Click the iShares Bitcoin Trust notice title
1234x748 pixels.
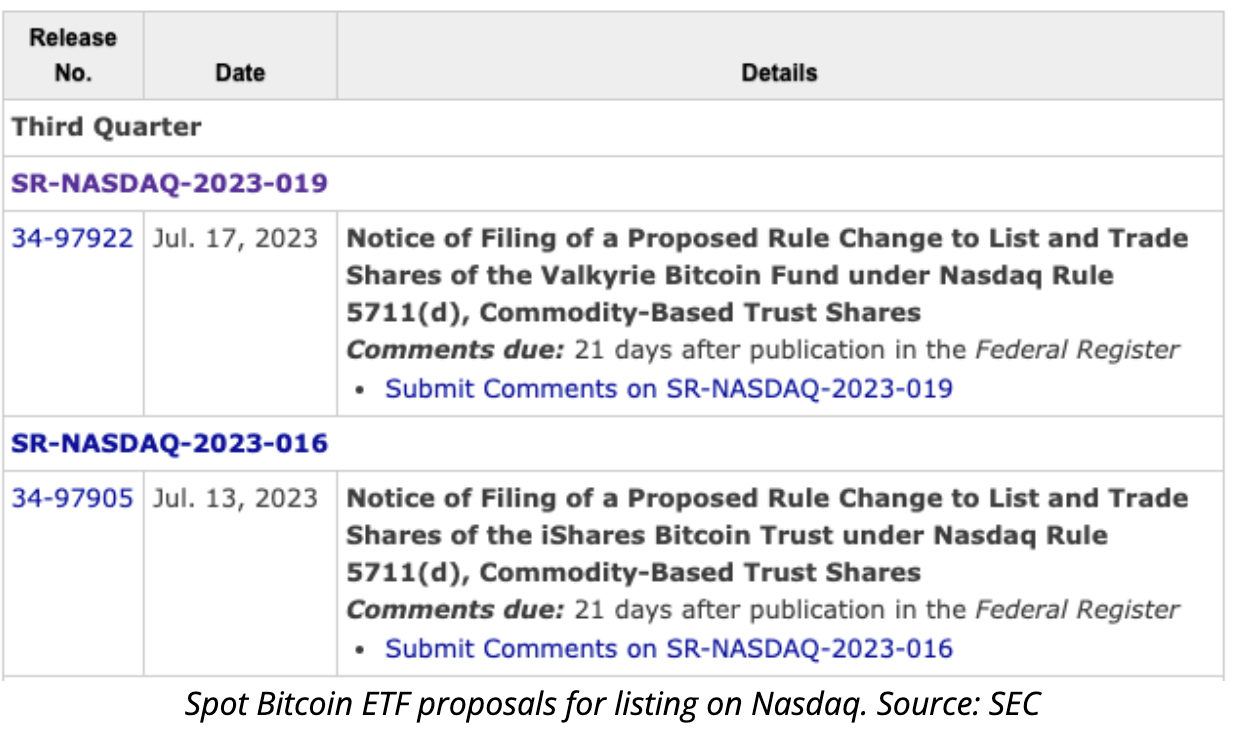pos(766,535)
